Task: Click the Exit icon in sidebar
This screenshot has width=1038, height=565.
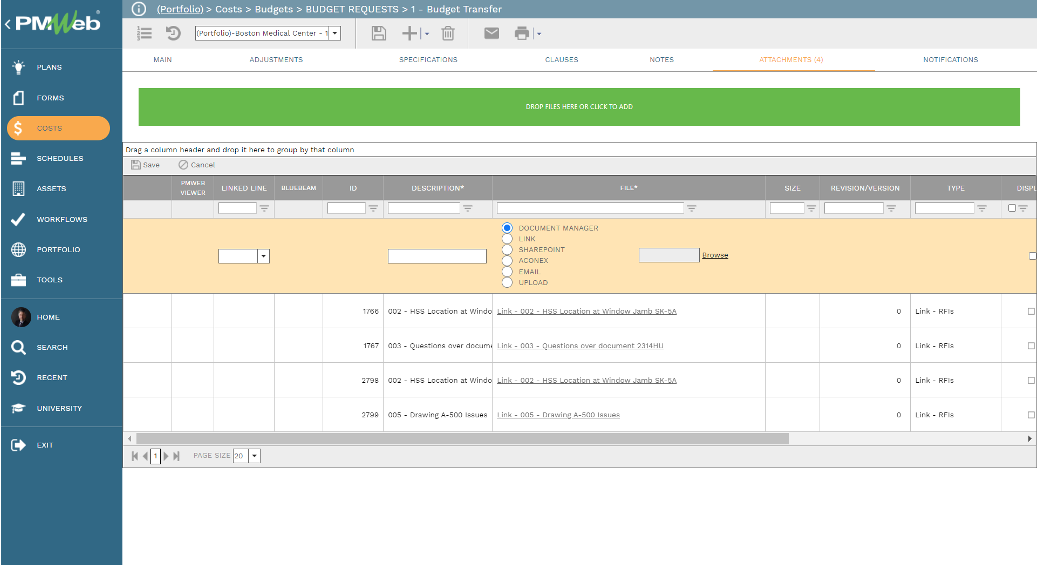Action: 19,445
